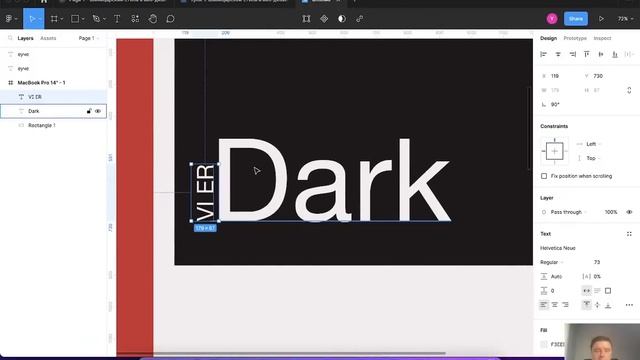Open the layers search icon
The height and width of the screenshot is (360, 640).
[10, 38]
